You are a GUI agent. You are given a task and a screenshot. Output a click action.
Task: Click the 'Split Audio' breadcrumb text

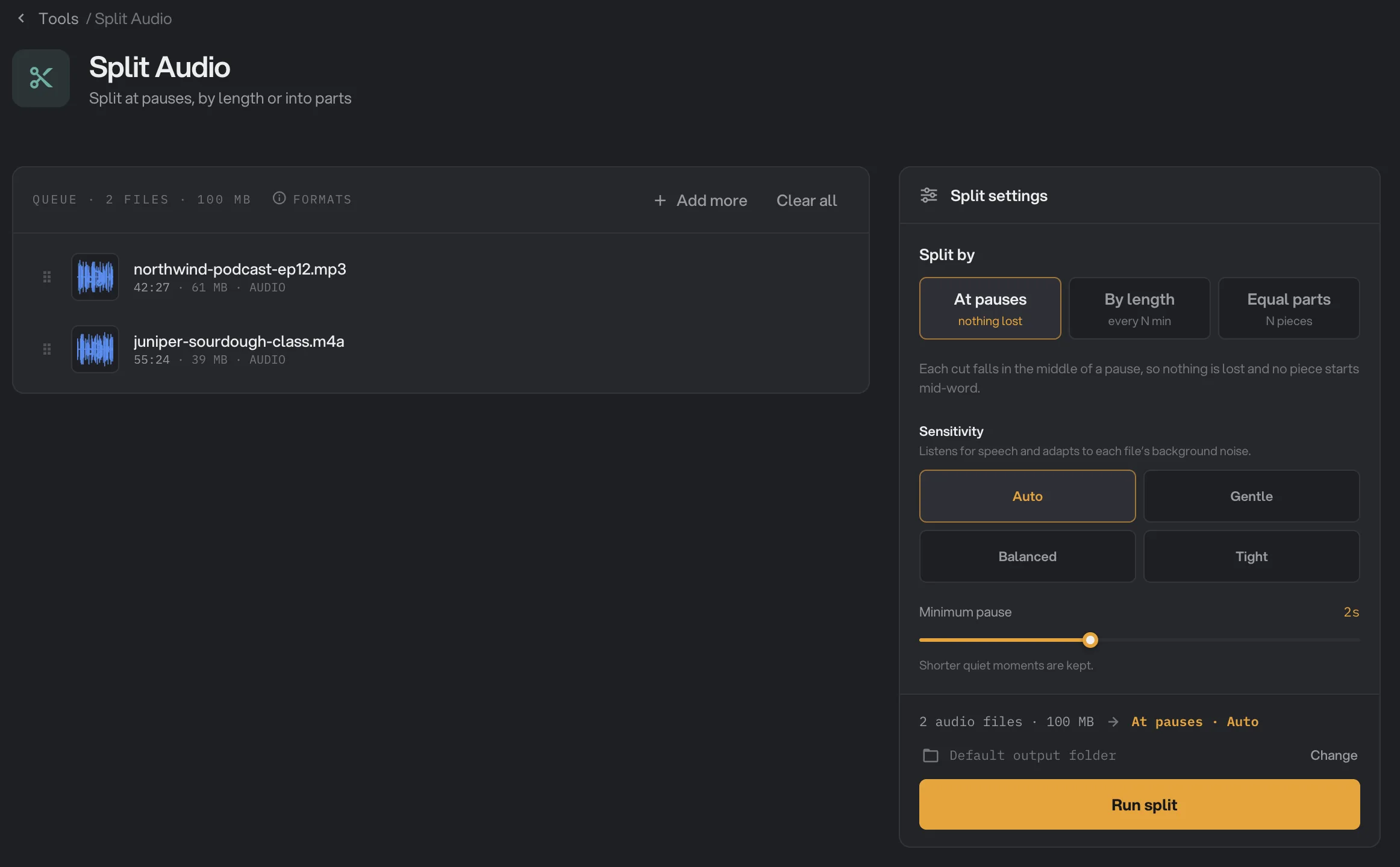pyautogui.click(x=133, y=19)
